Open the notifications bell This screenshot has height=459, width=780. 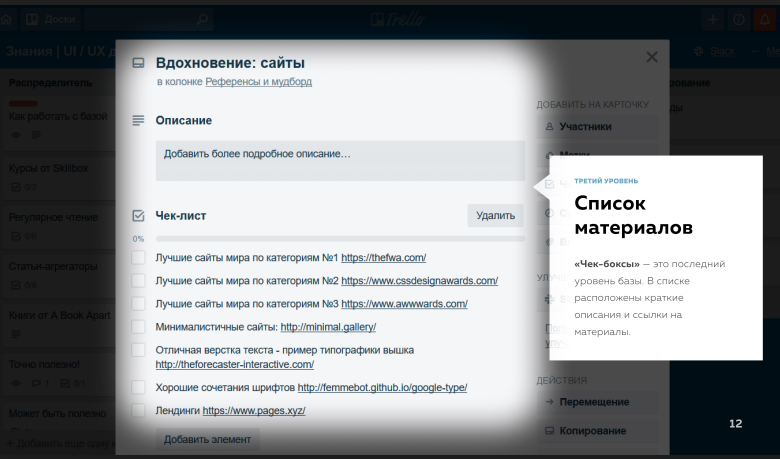click(x=765, y=19)
